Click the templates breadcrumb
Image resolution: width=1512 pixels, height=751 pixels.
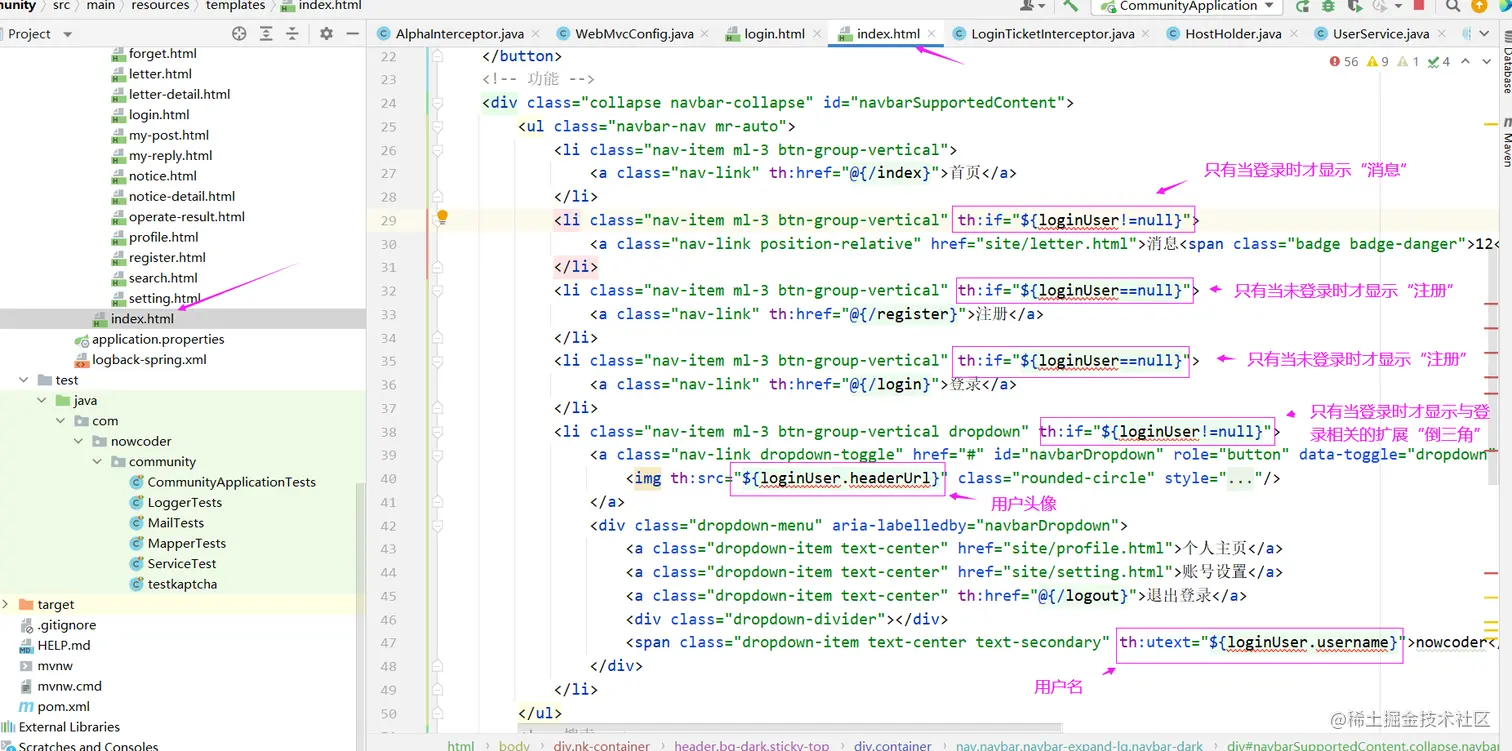click(236, 5)
